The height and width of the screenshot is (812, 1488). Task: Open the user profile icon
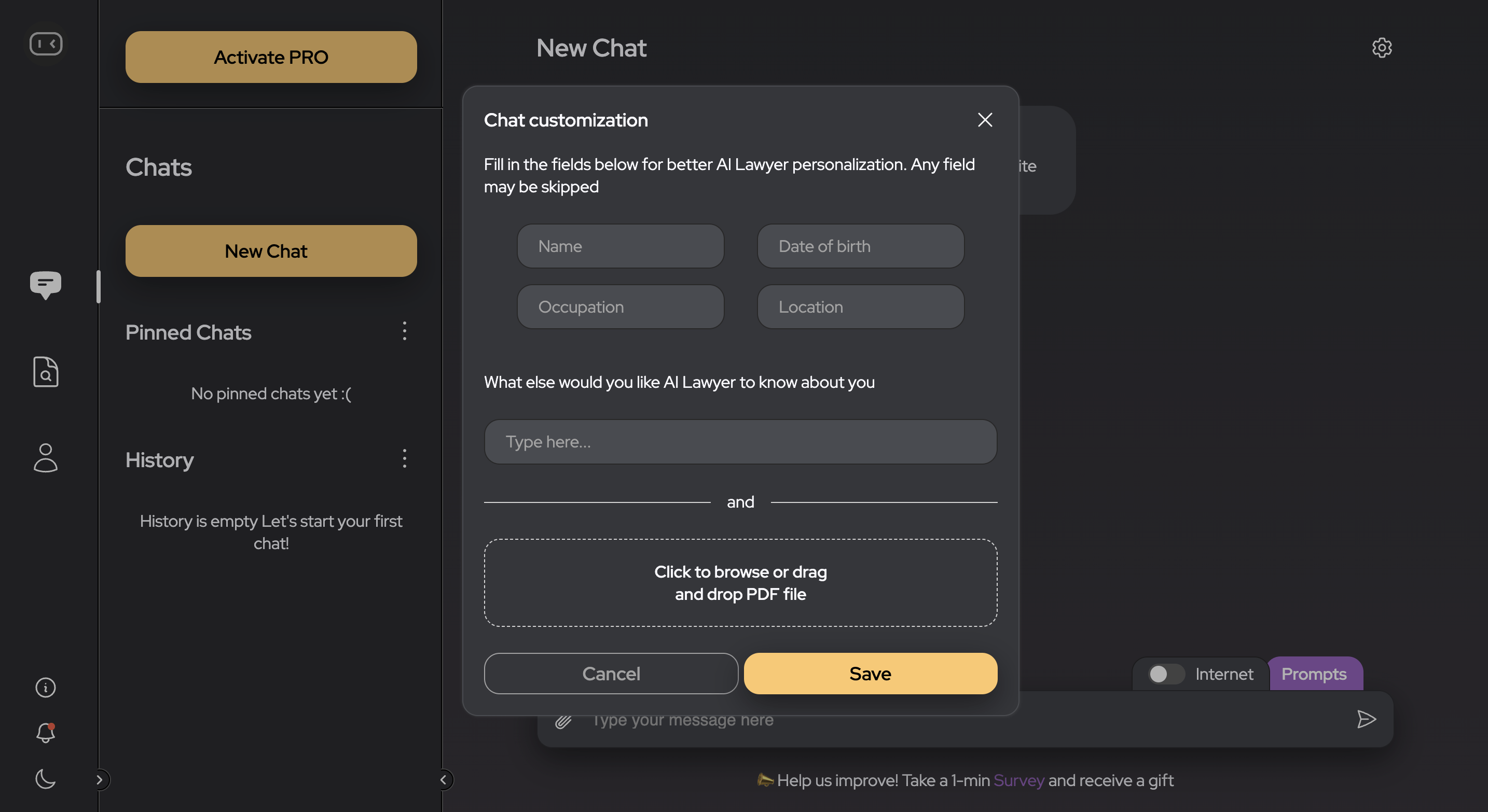tap(45, 458)
